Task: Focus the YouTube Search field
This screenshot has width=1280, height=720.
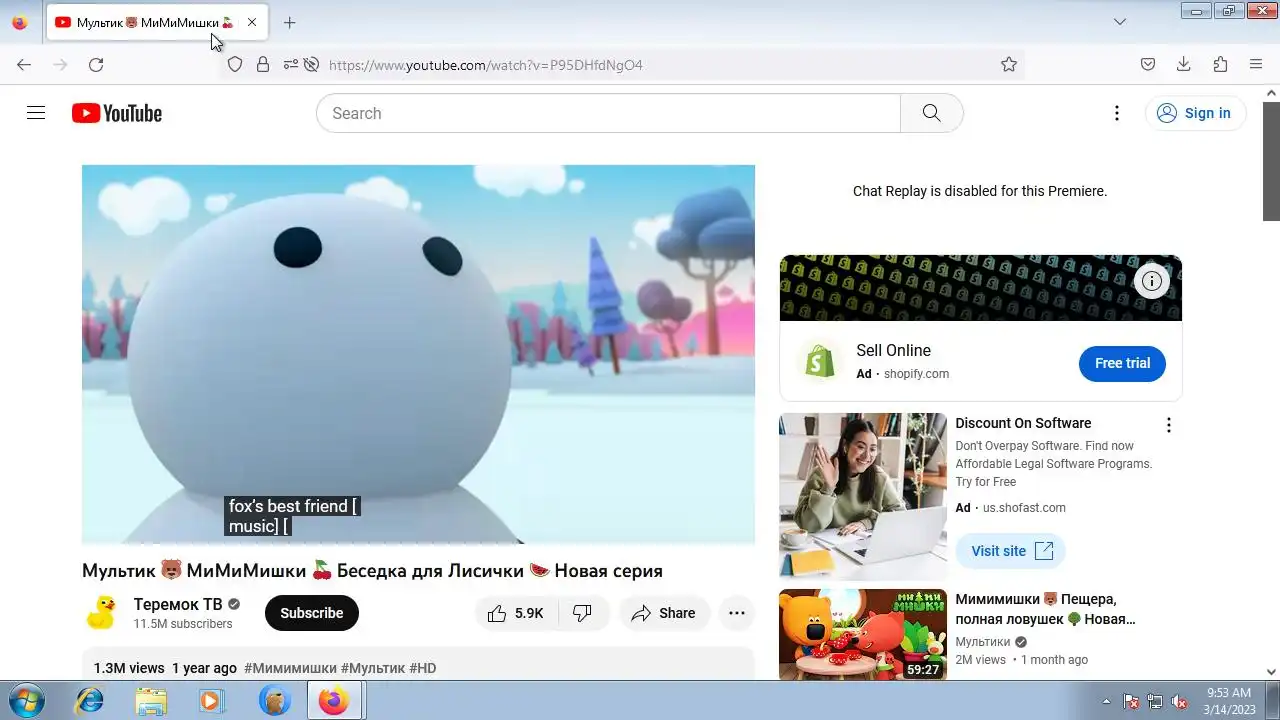Action: (x=608, y=113)
